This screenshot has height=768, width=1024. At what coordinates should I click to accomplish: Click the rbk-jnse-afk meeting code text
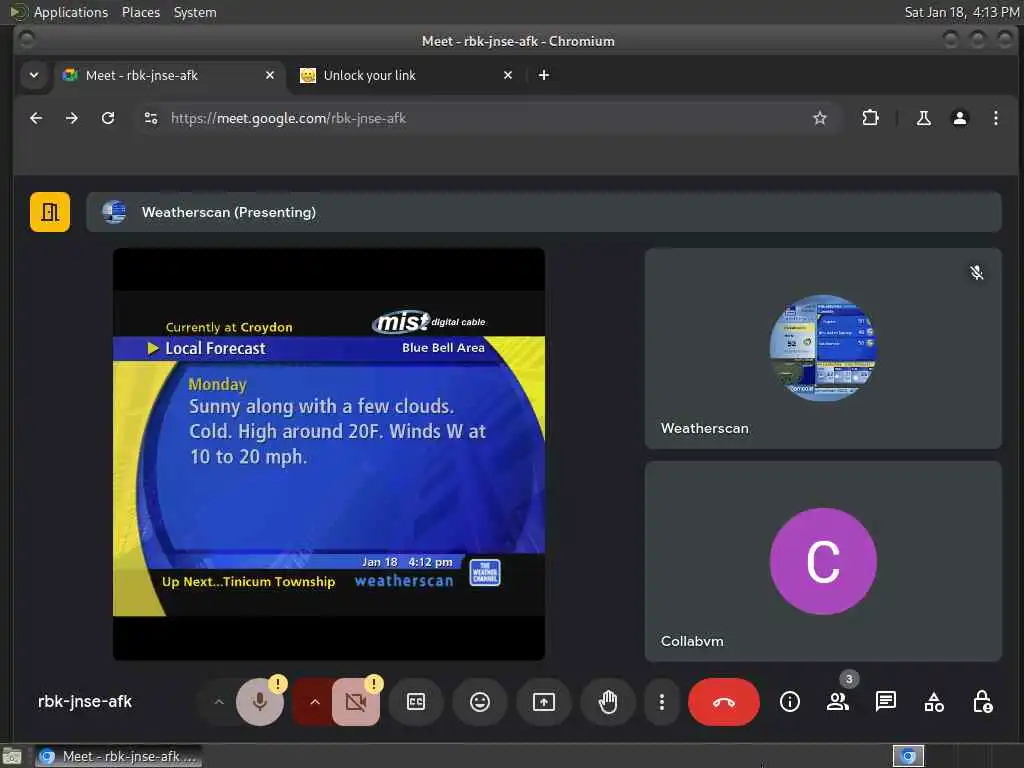(x=85, y=701)
